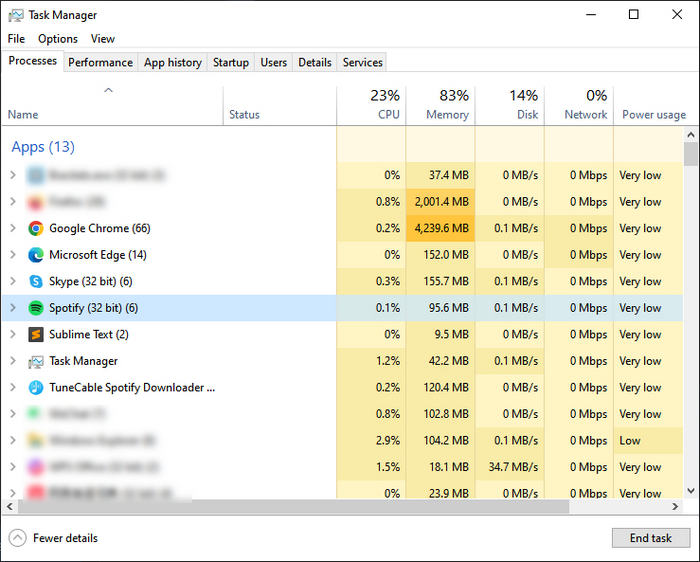This screenshot has height=562, width=700.
Task: Sort by the Status column header
Action: click(x=279, y=105)
